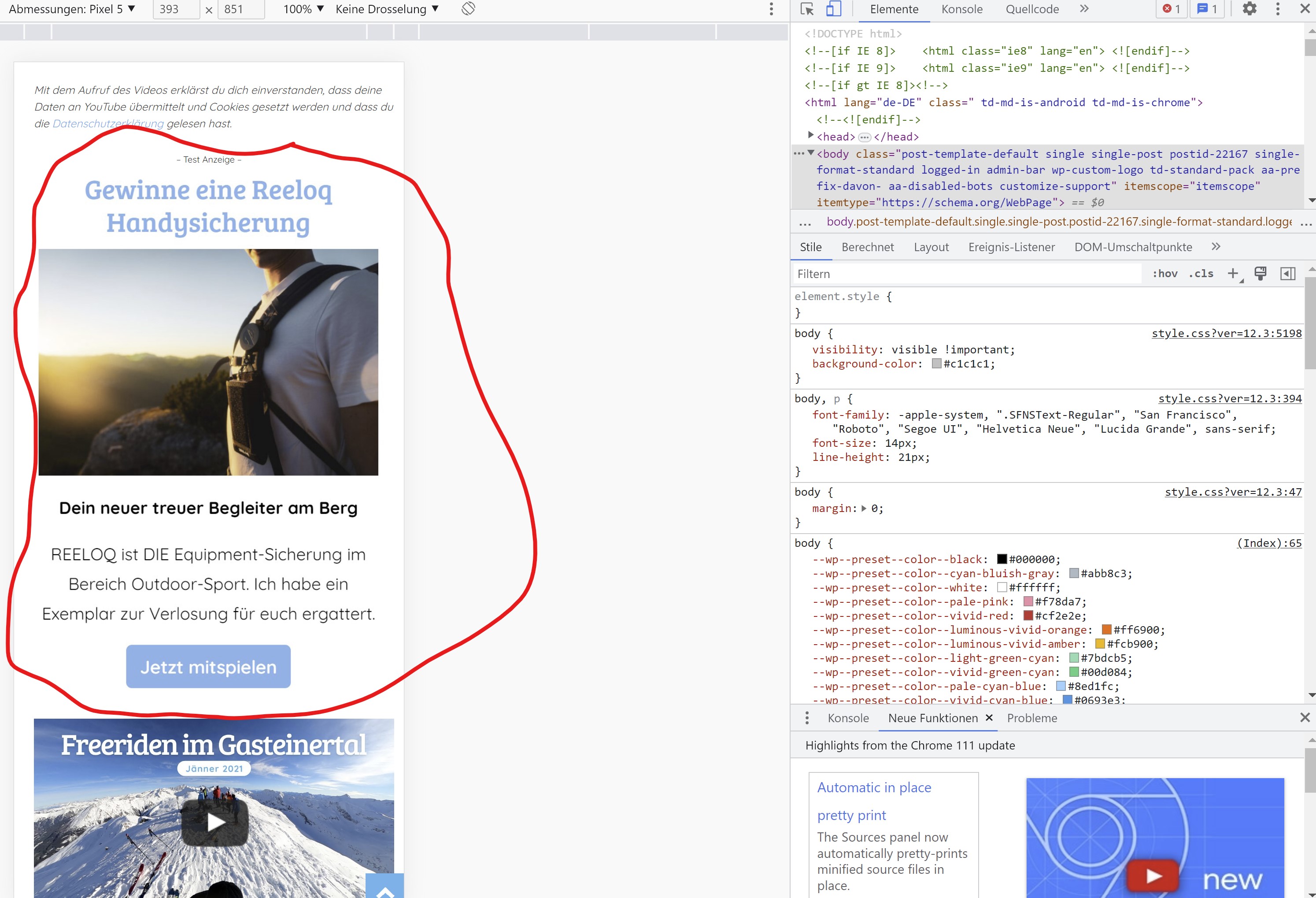Viewport: 1316px width, 898px height.
Task: Click the collapsed head ellipsis badge
Action: point(864,137)
